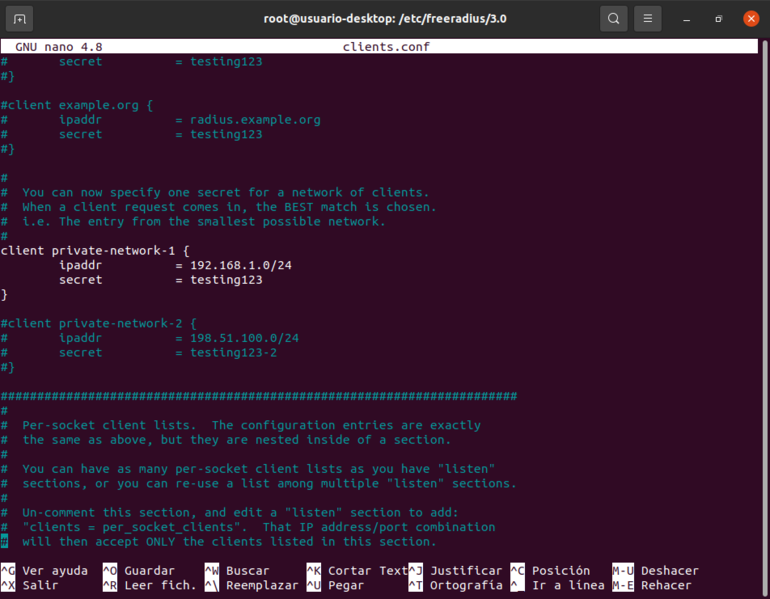
Task: Click the ^X Salir shortcut
Action: click(x=29, y=585)
